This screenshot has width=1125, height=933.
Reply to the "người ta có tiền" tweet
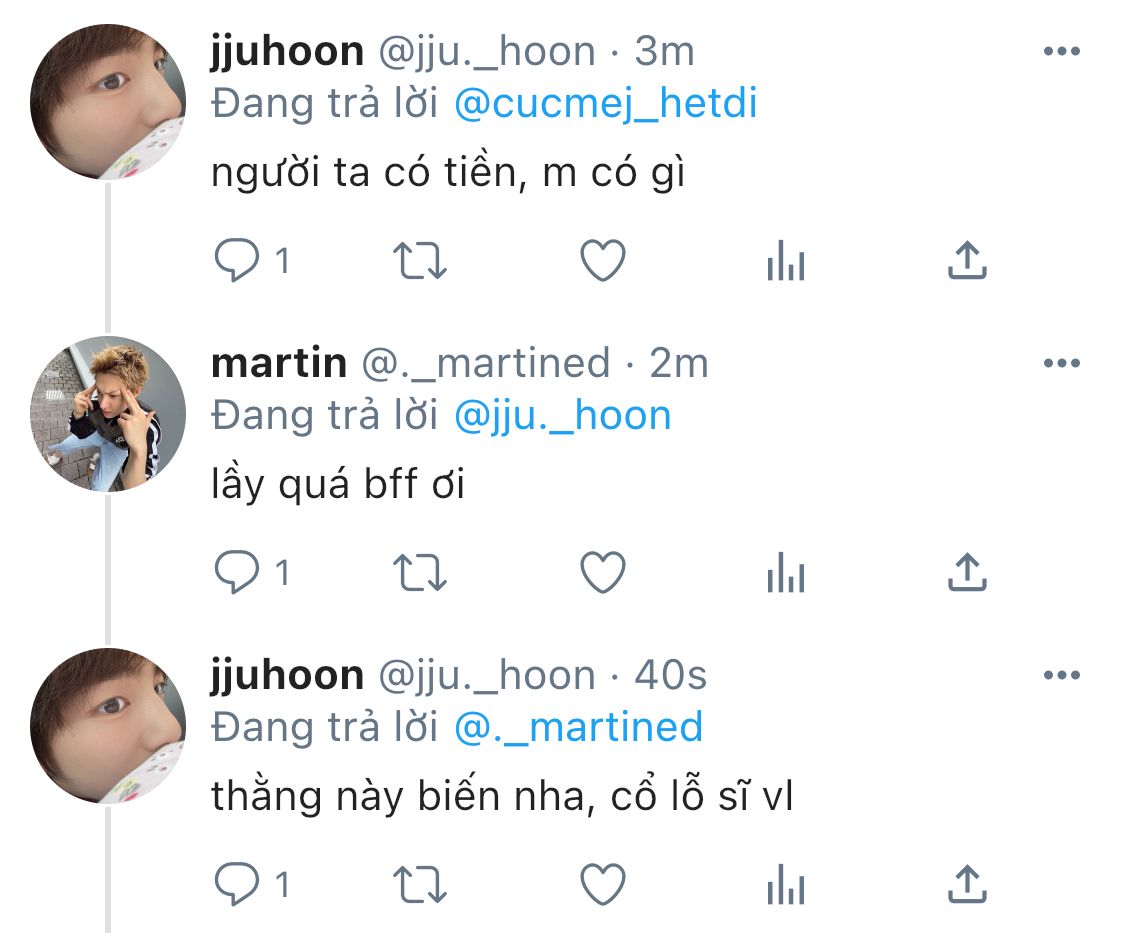point(237,262)
